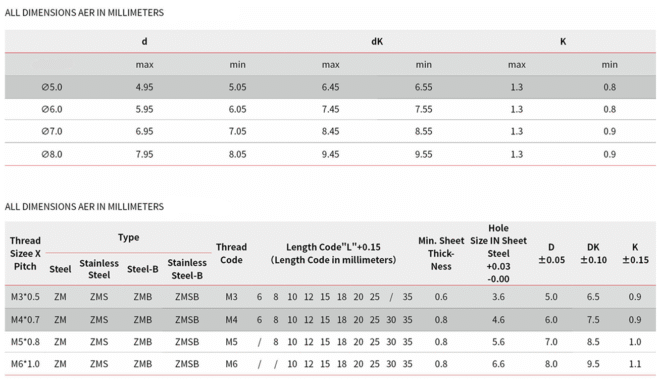
Task: Click ZMS in the M3*0.5 row
Action: coord(99,297)
